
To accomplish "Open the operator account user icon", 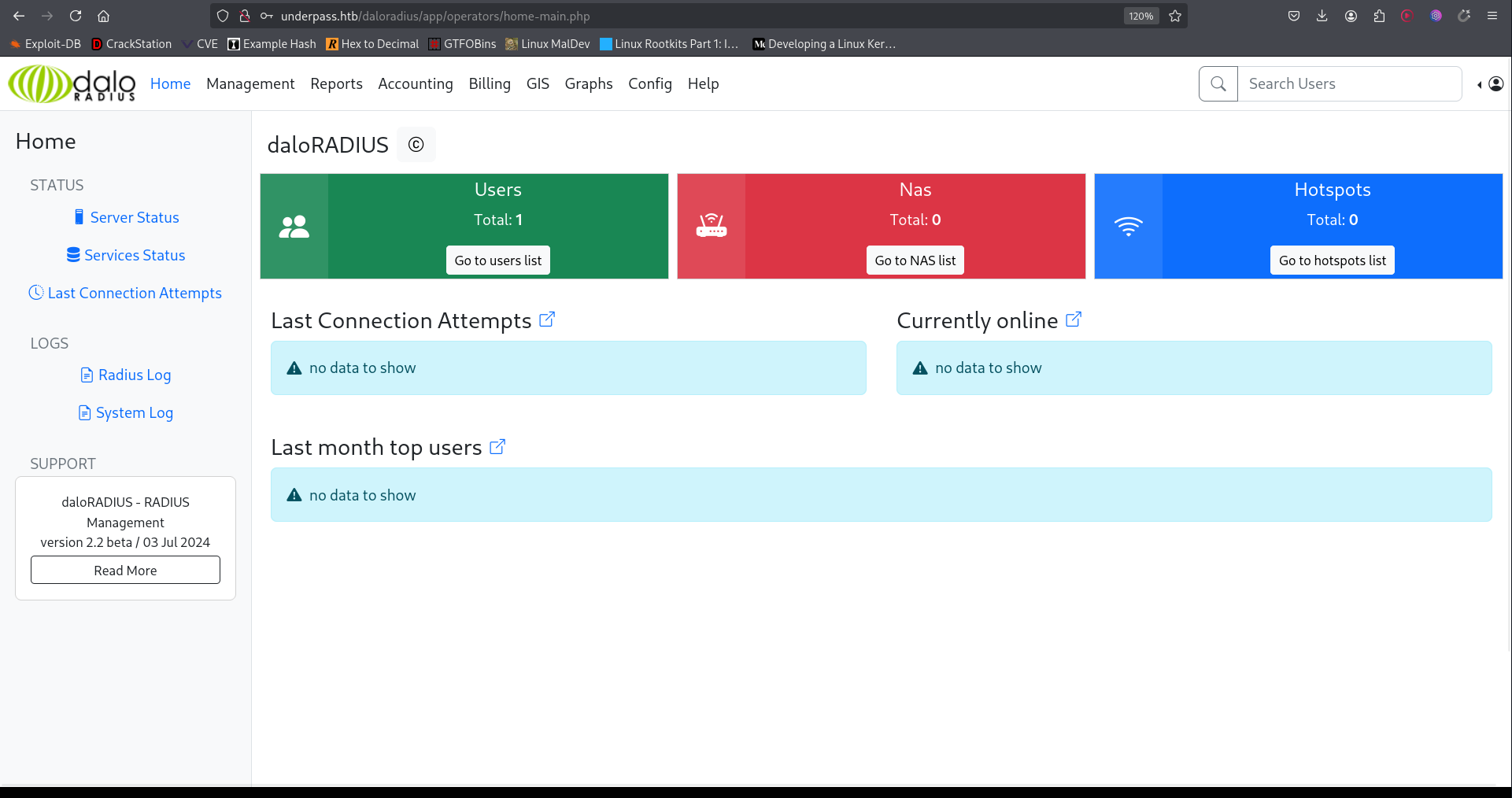I will coord(1496,83).
